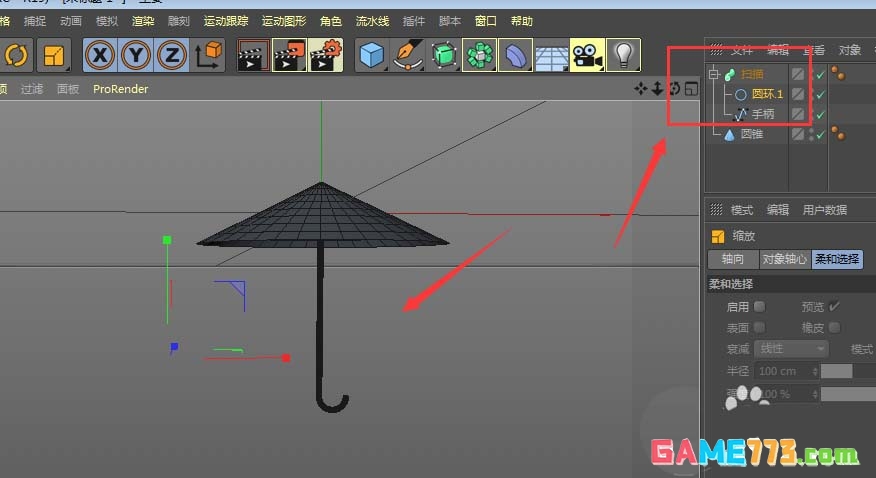876x478 pixels.
Task: Click viewport rotate camera icon
Action: [x=674, y=89]
